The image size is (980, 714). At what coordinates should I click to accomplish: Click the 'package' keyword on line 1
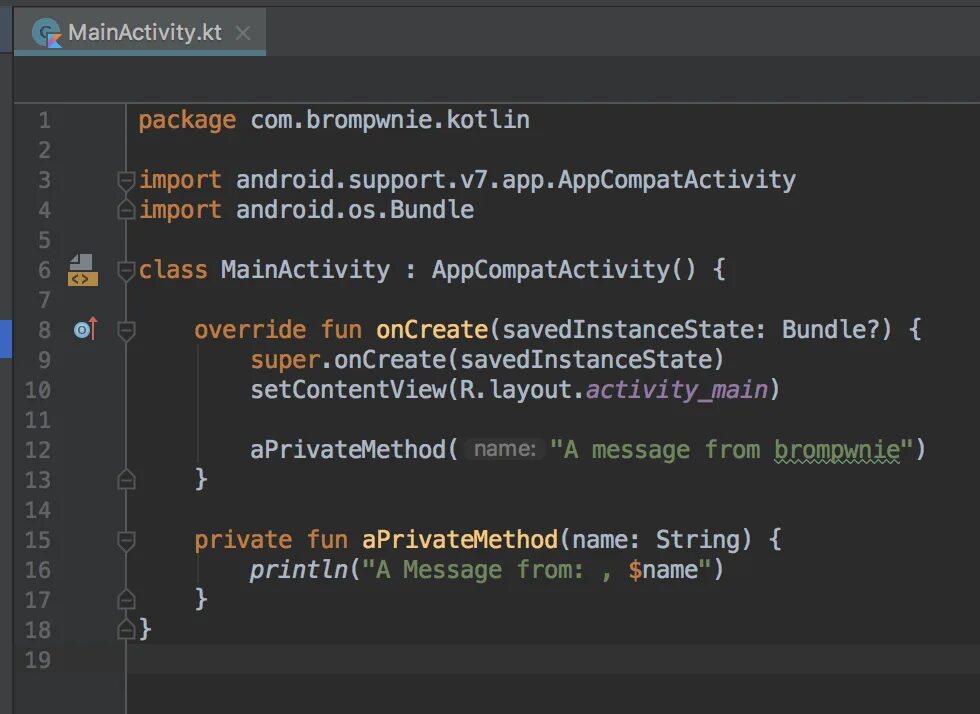[x=187, y=120]
